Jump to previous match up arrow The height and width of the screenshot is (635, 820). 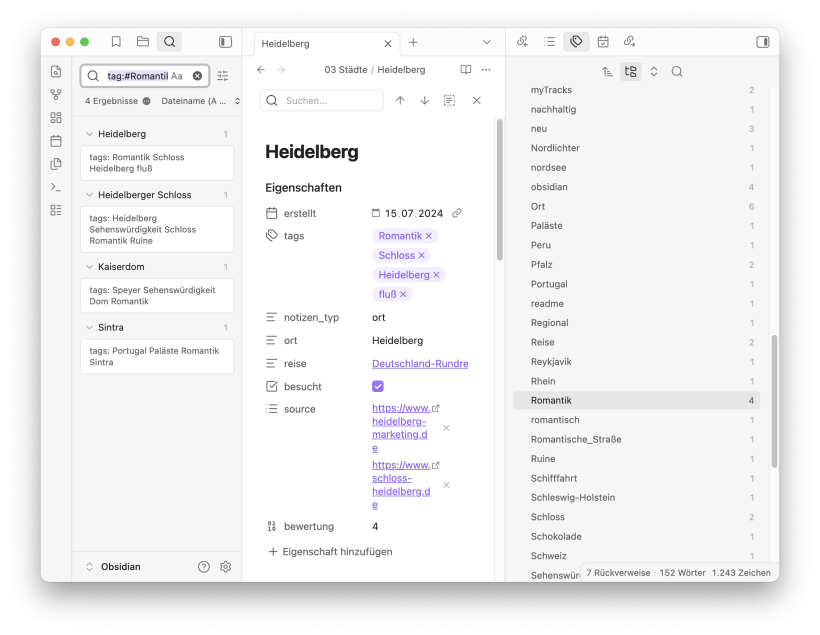pos(400,100)
